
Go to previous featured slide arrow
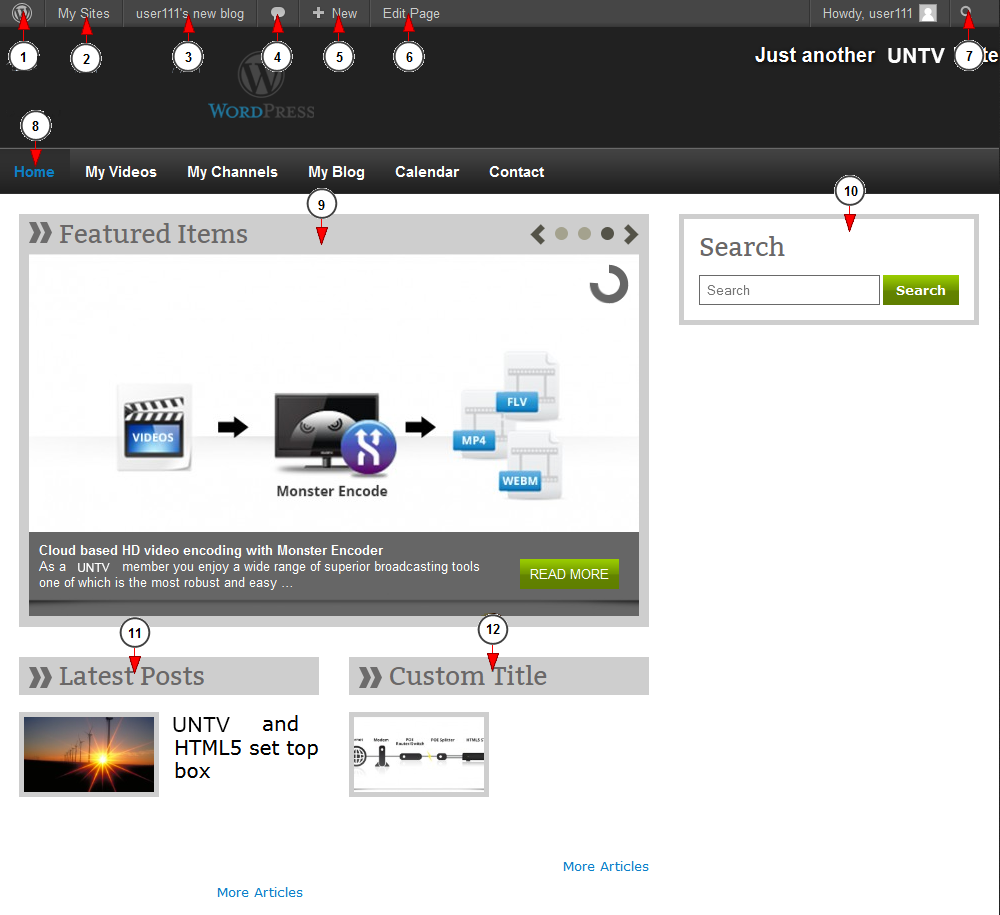[538, 234]
